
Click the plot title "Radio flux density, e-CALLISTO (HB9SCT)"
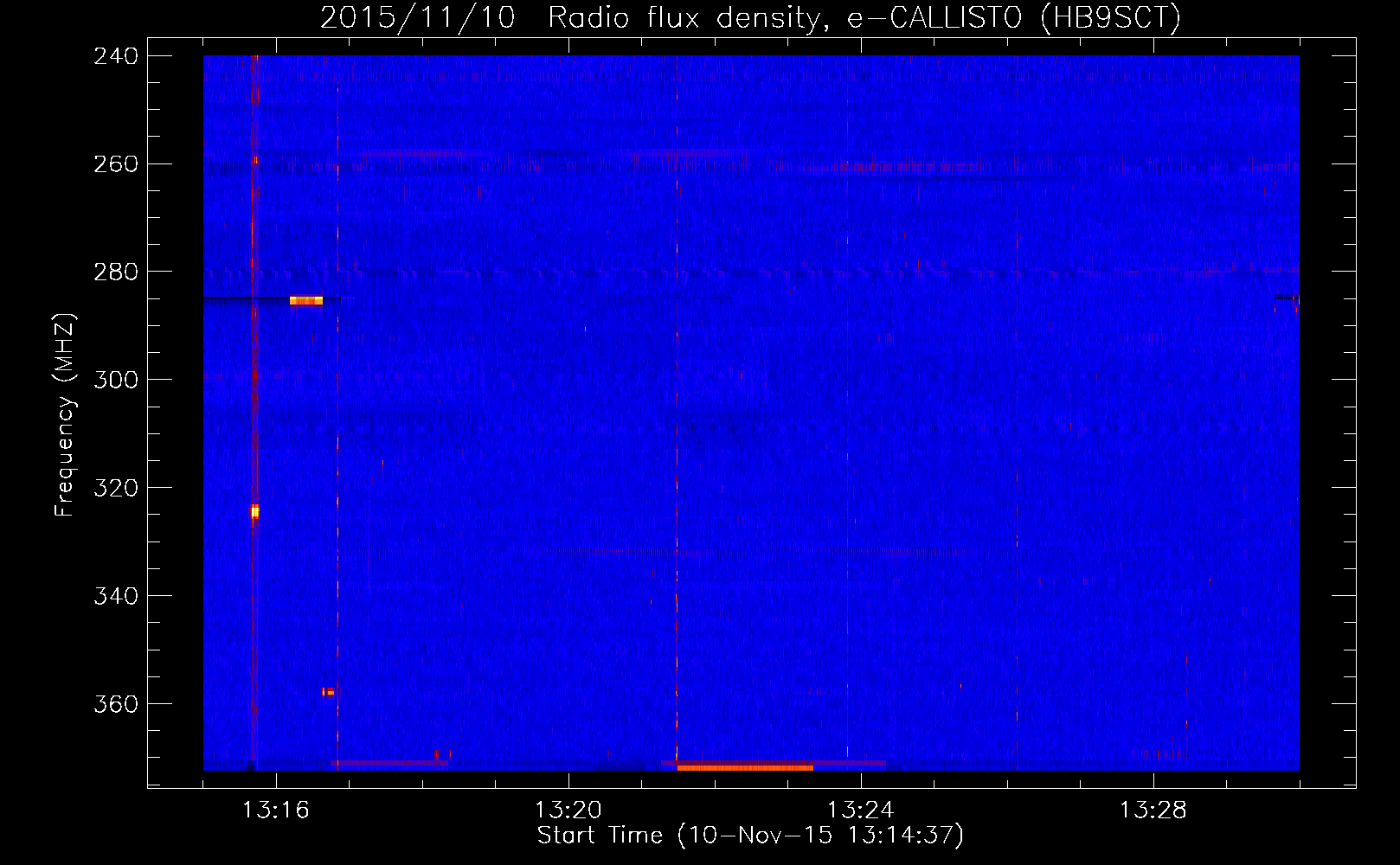tap(864, 18)
